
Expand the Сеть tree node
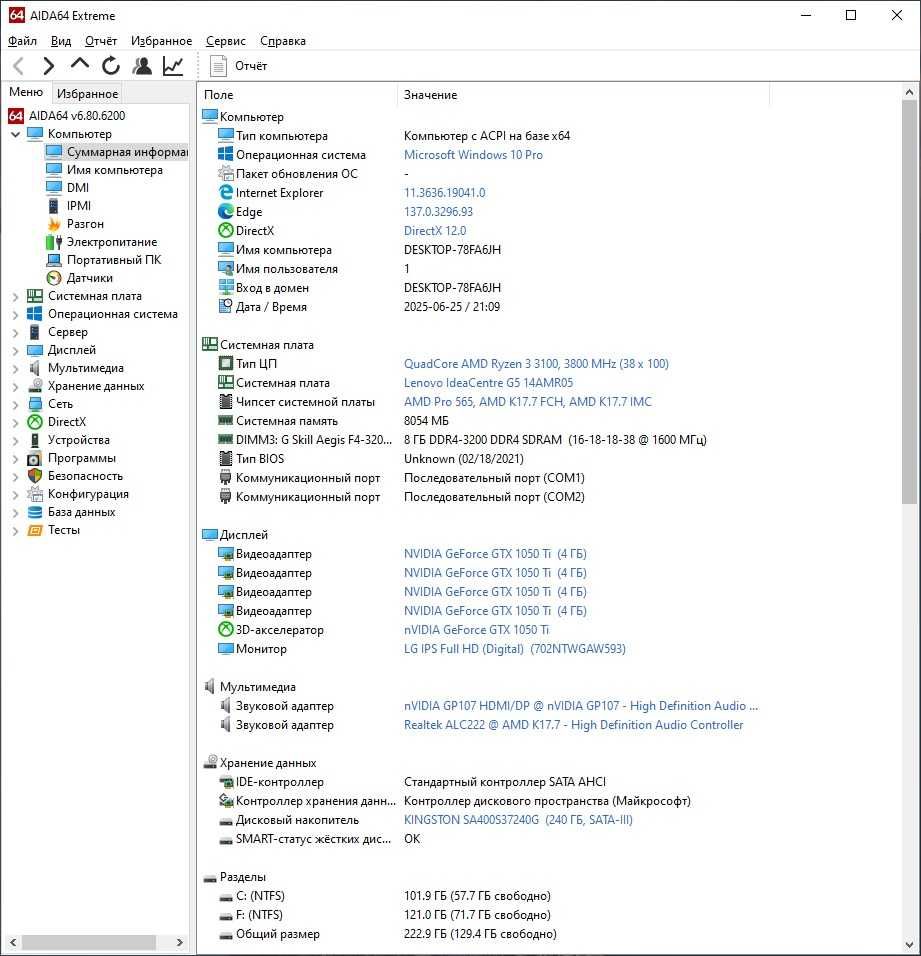coord(16,405)
